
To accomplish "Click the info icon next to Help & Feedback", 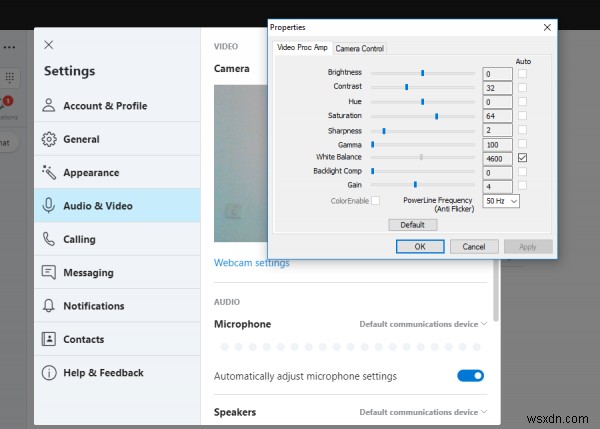I will [49, 373].
